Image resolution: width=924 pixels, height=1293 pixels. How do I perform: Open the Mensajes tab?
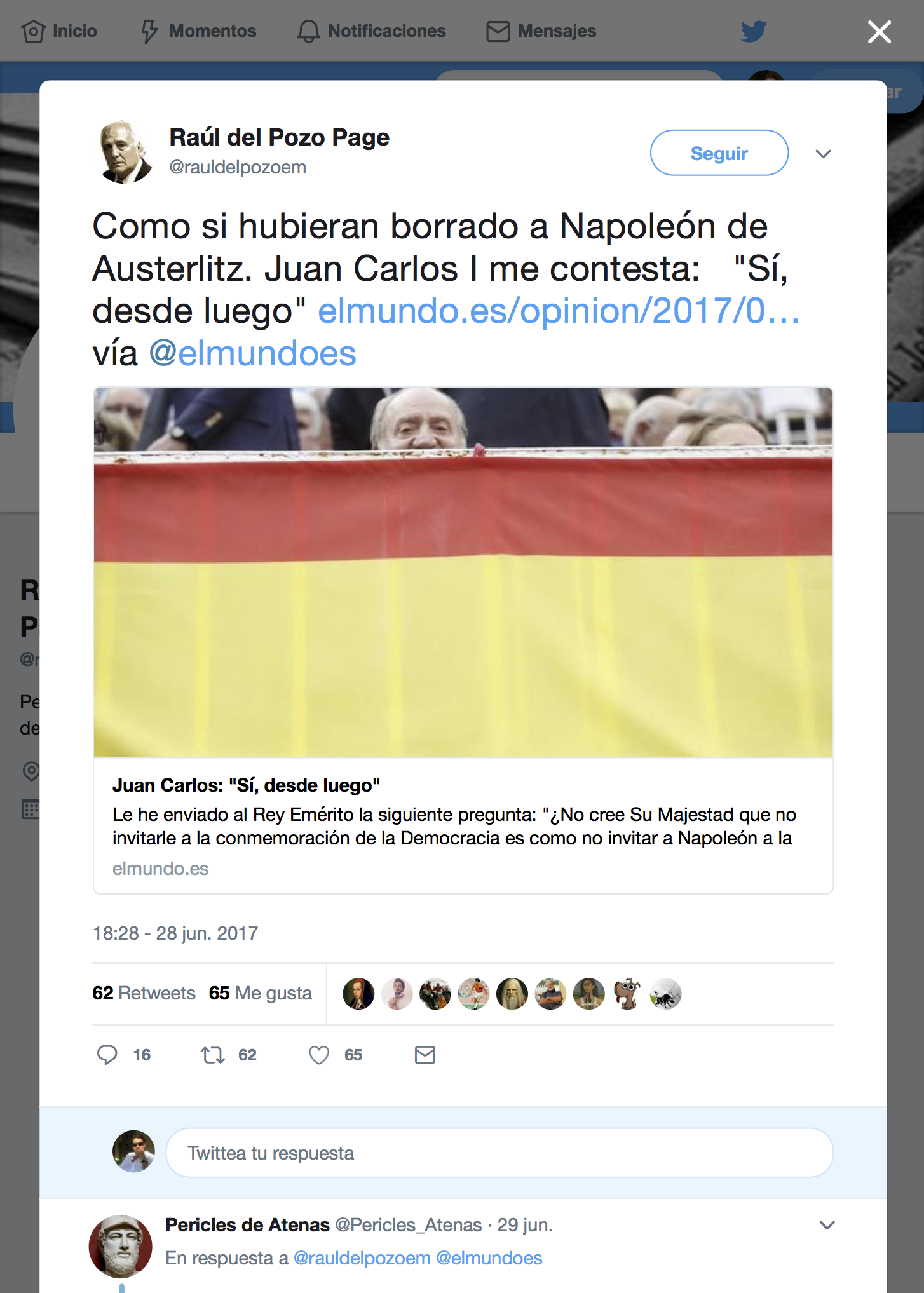[x=541, y=30]
